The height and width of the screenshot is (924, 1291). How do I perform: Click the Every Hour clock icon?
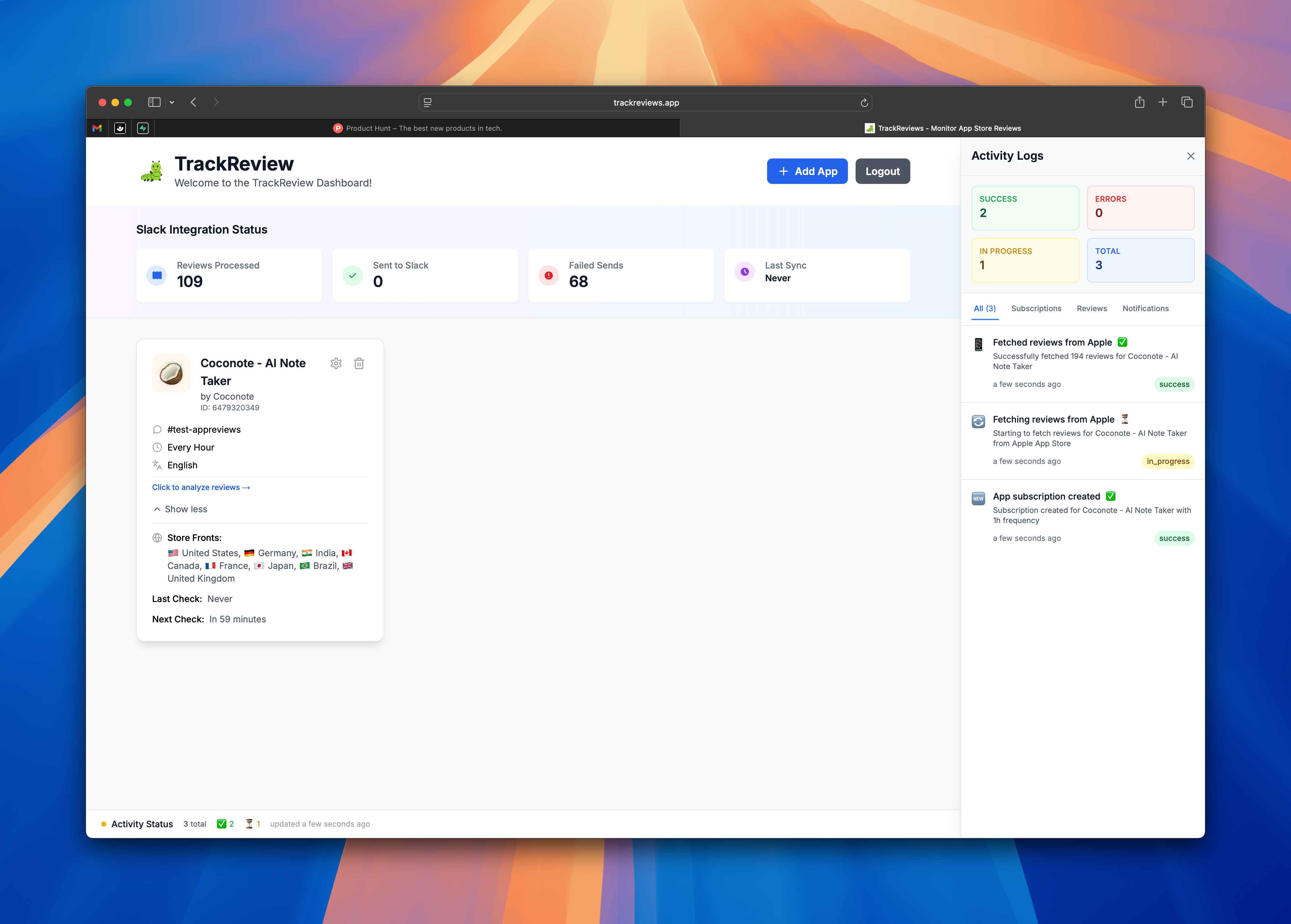pyautogui.click(x=157, y=447)
